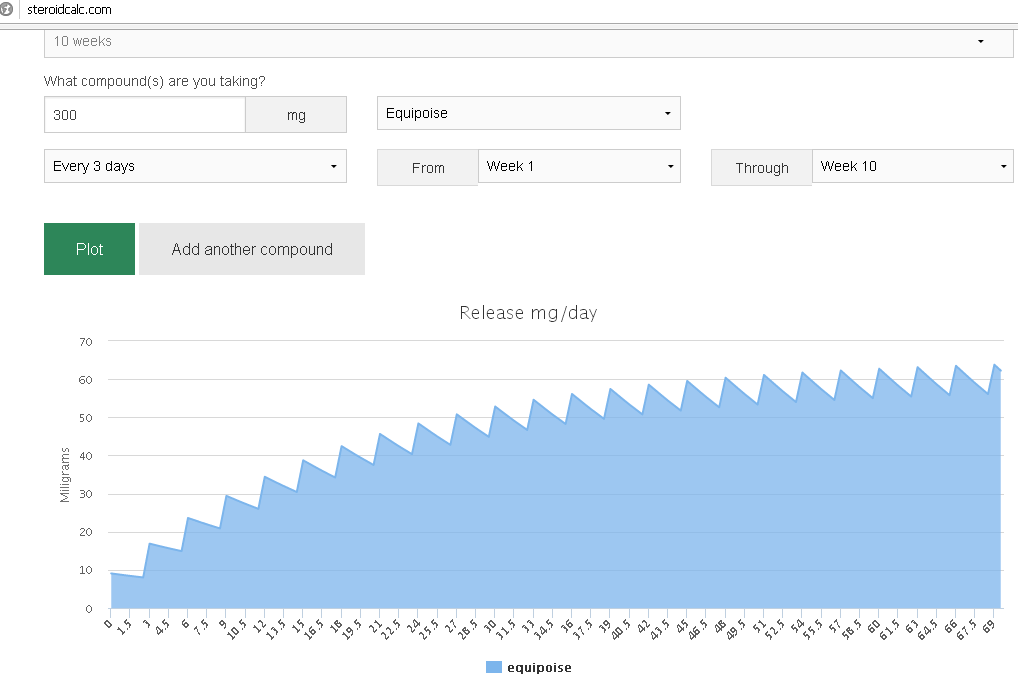Image resolution: width=1018 pixels, height=694 pixels.
Task: Click the day 0 label on x-axis
Action: click(x=109, y=622)
